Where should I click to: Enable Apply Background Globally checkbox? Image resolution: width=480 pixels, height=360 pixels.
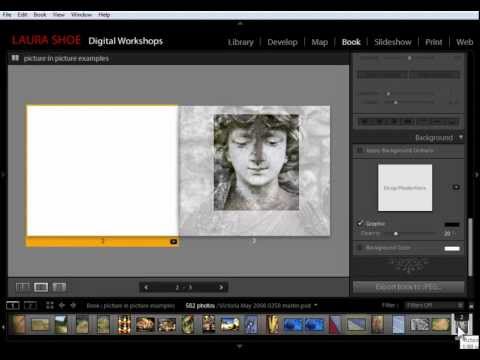360,150
